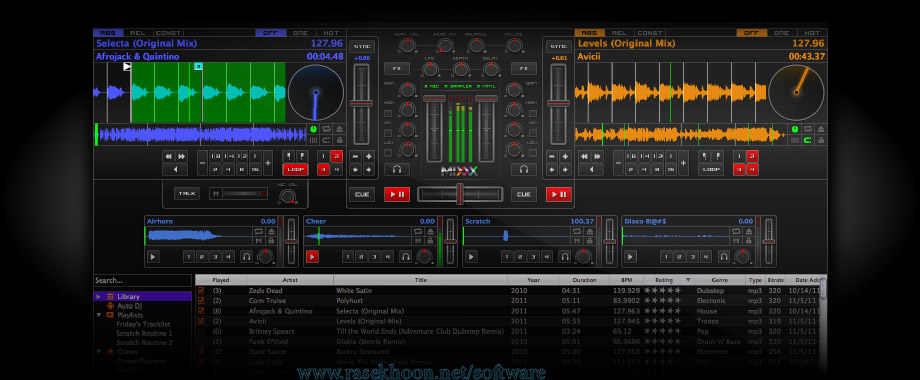This screenshot has height=380, width=920.
Task: Stop the Cheer sampler with red play button
Action: [312, 256]
